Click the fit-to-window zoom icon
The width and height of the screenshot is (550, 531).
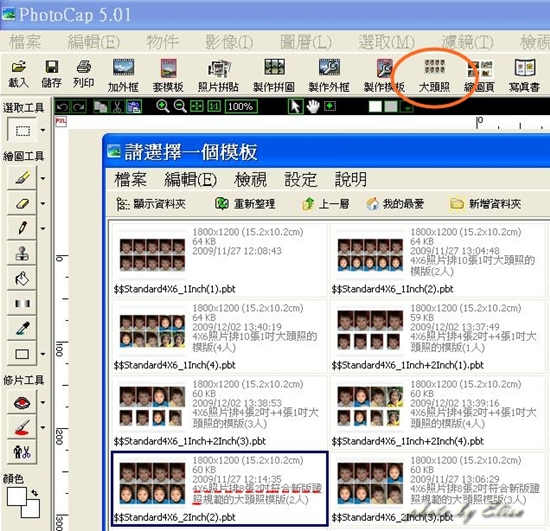(x=197, y=106)
